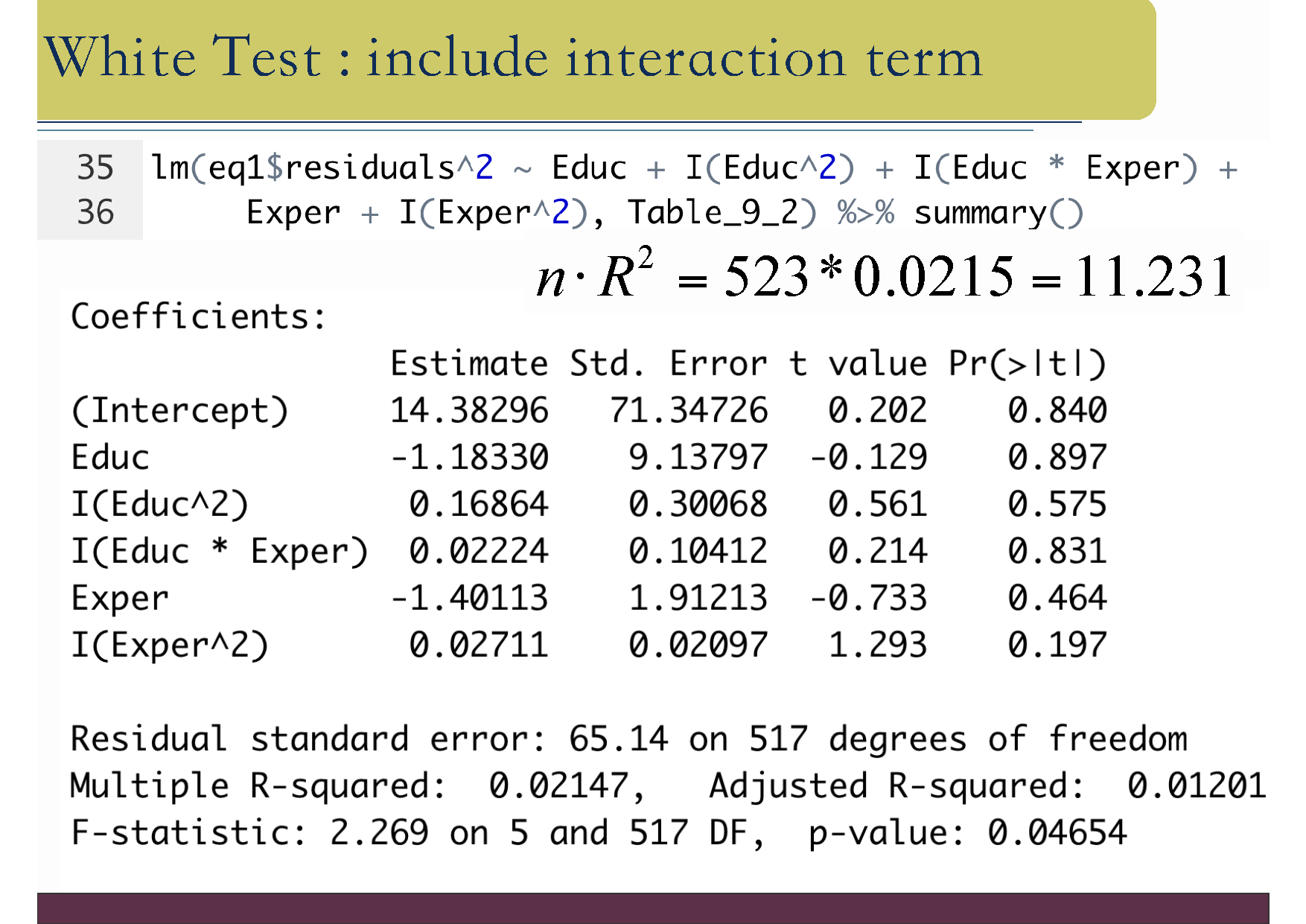This screenshot has height=924, width=1306.
Task: Click the '(Intercept)' row label
Action: click(x=179, y=411)
